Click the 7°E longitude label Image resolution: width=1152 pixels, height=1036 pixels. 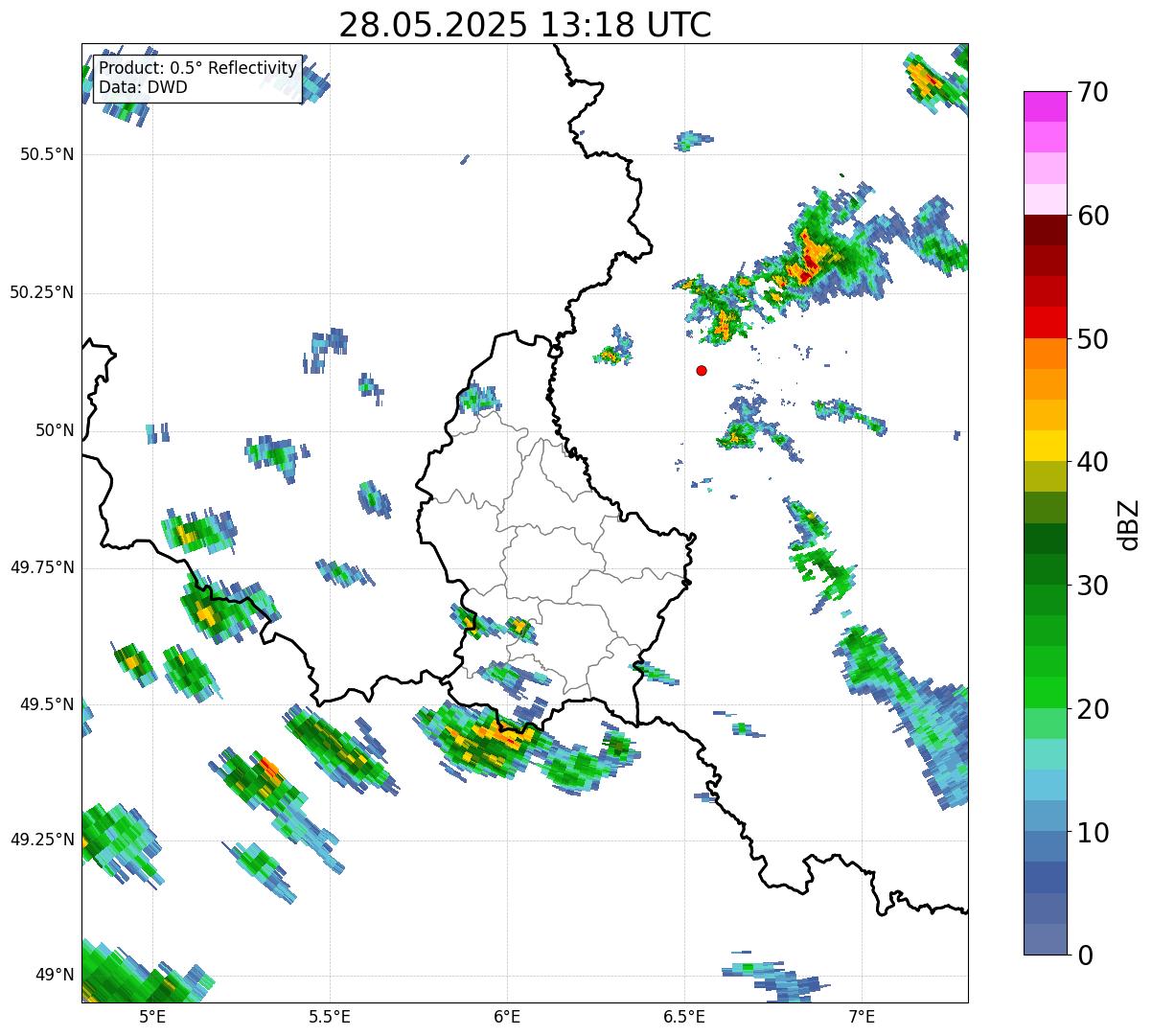pyautogui.click(x=862, y=1017)
